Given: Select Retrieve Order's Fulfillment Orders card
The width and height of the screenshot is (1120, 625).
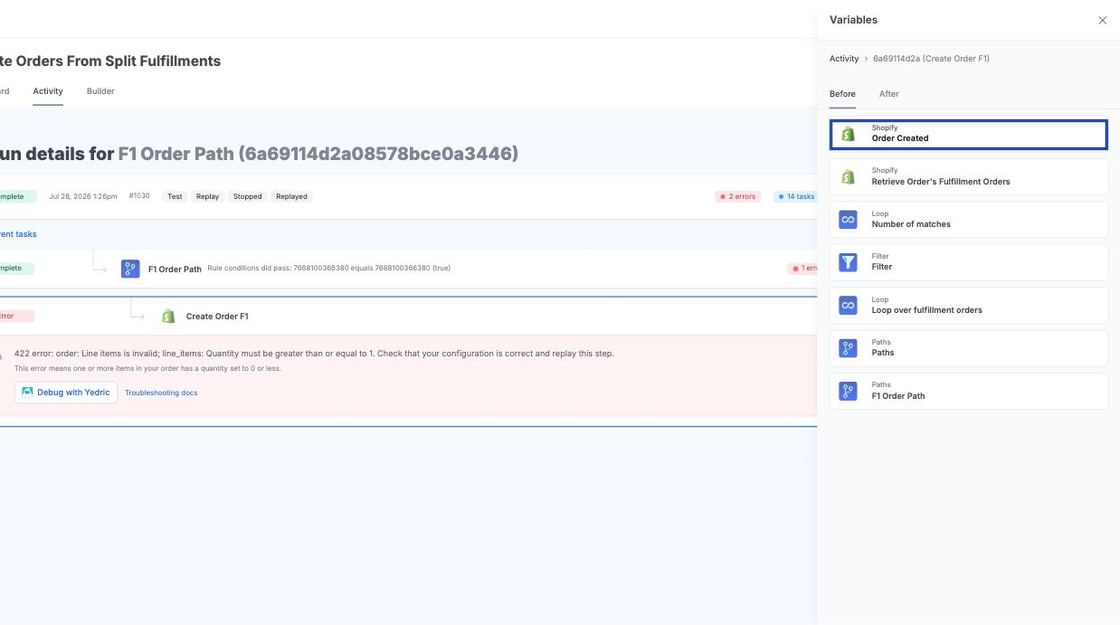Looking at the screenshot, I should click(x=969, y=176).
